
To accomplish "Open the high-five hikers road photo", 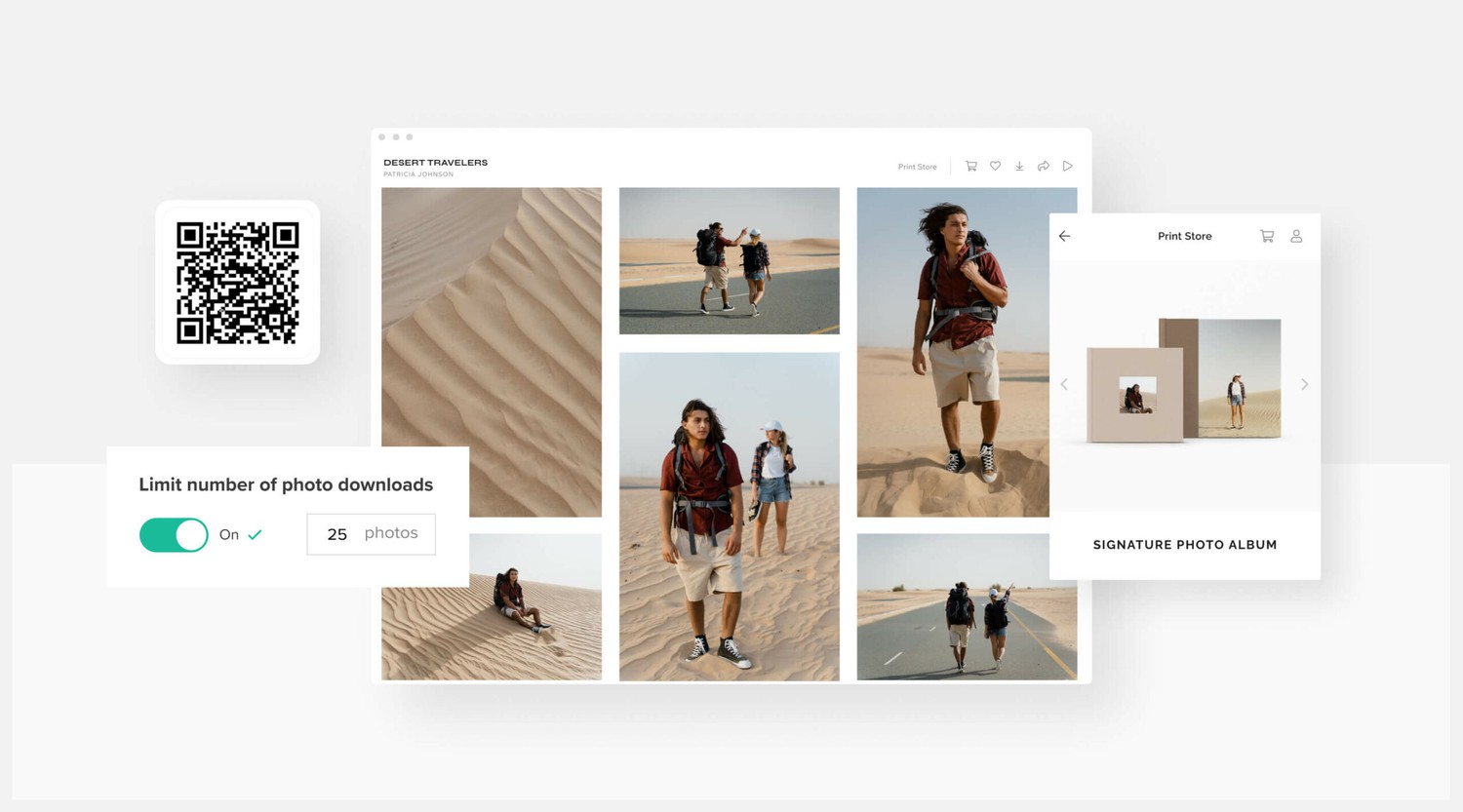I will coord(729,260).
